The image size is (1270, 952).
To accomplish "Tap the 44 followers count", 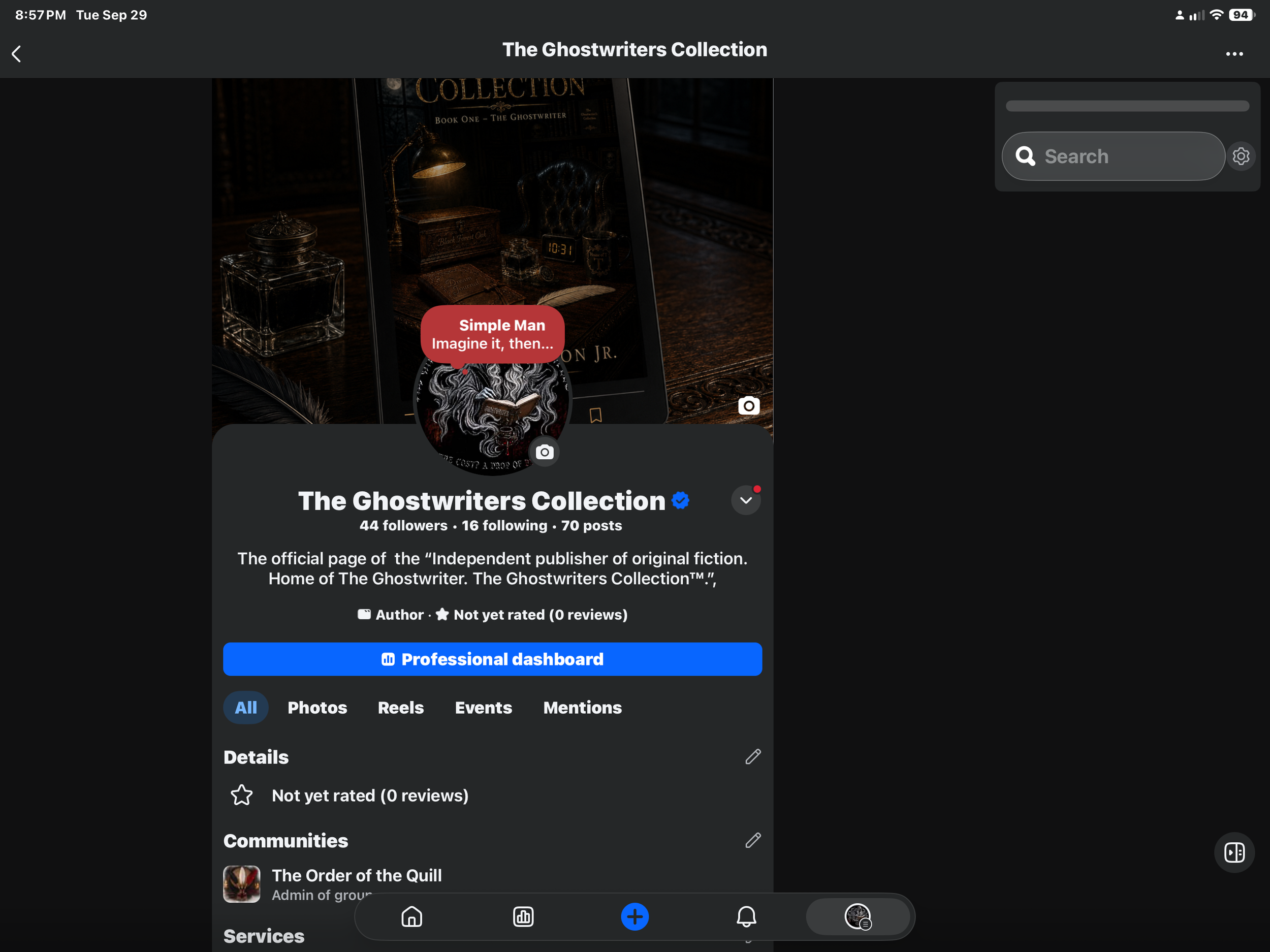I will [x=404, y=526].
